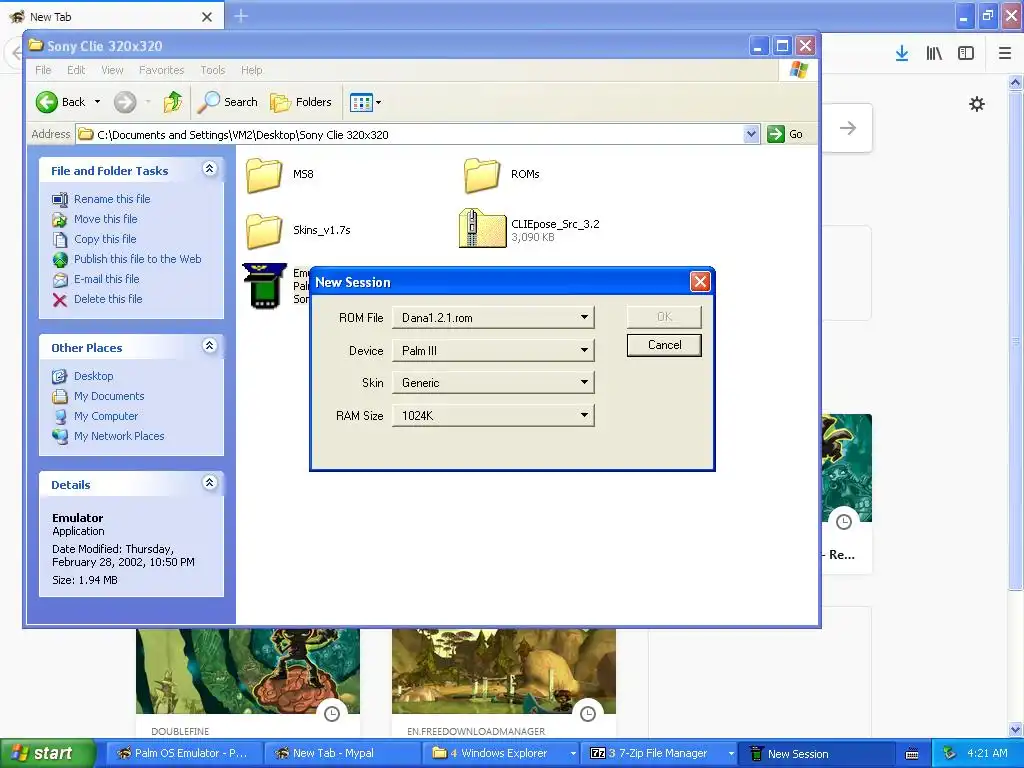The image size is (1024, 768).
Task: Click the Back button in Explorer toolbar
Action: click(x=60, y=102)
